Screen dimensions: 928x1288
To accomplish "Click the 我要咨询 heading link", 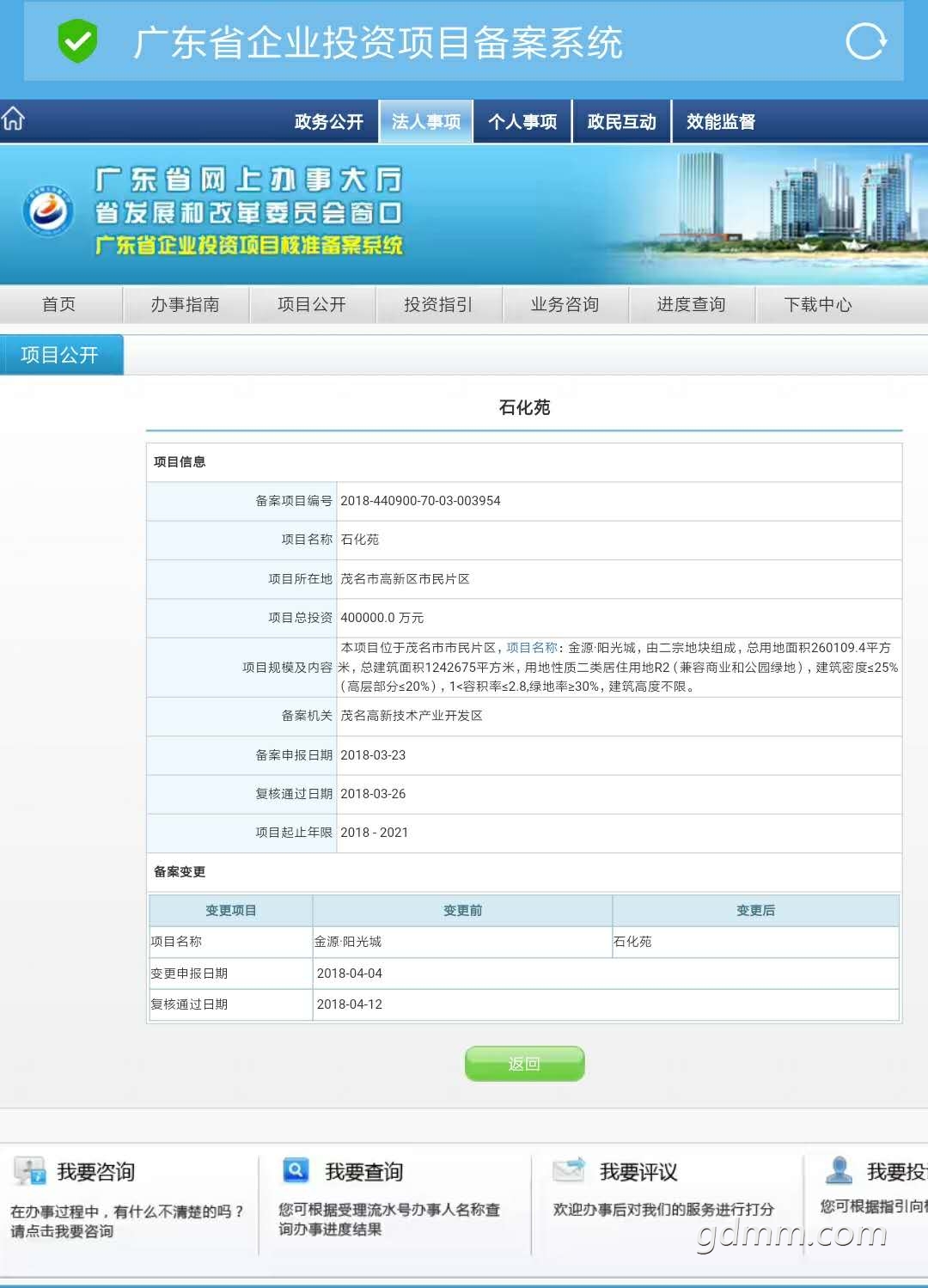I will 96,1172.
